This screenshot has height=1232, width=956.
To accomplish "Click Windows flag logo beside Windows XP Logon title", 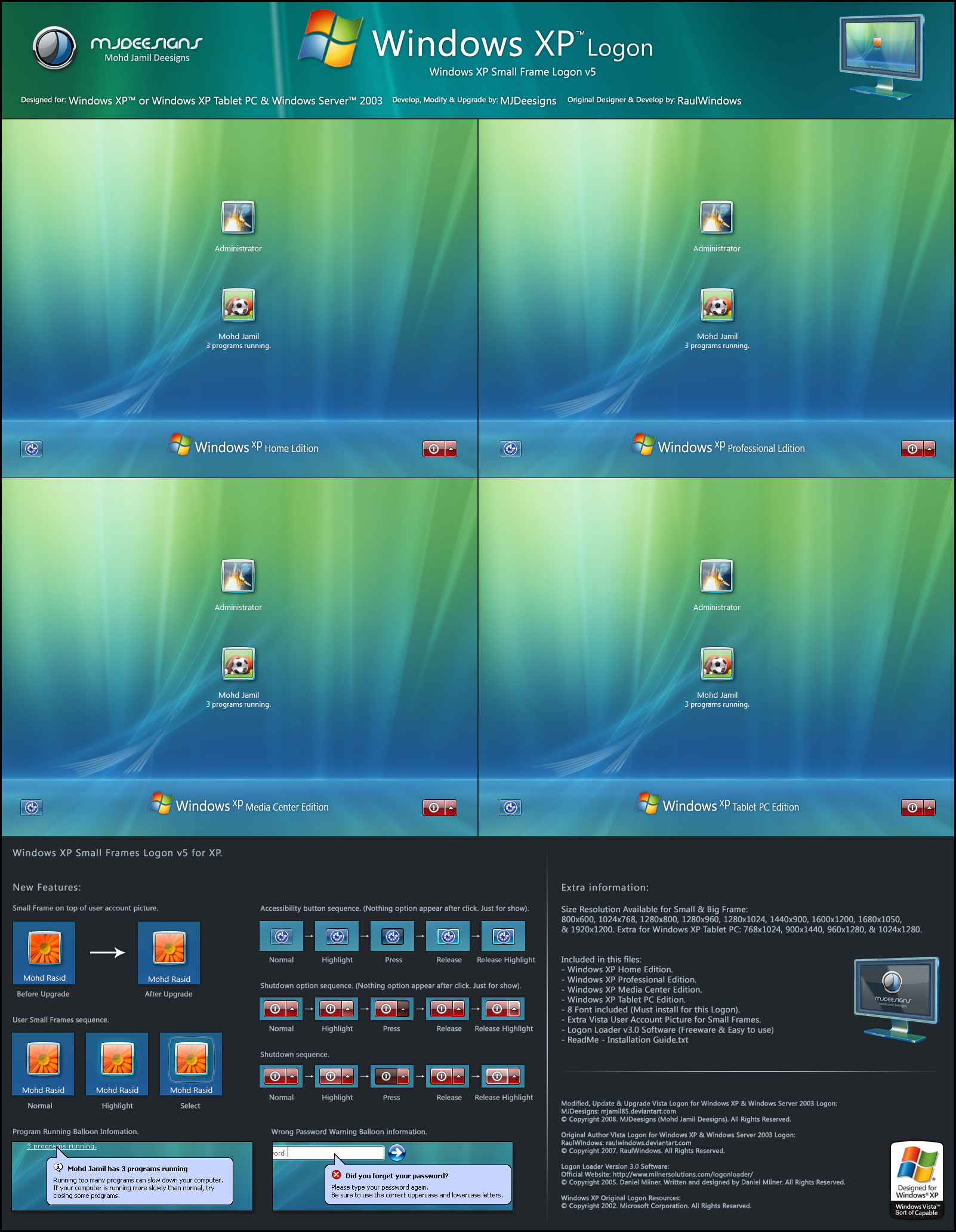I will [x=331, y=38].
